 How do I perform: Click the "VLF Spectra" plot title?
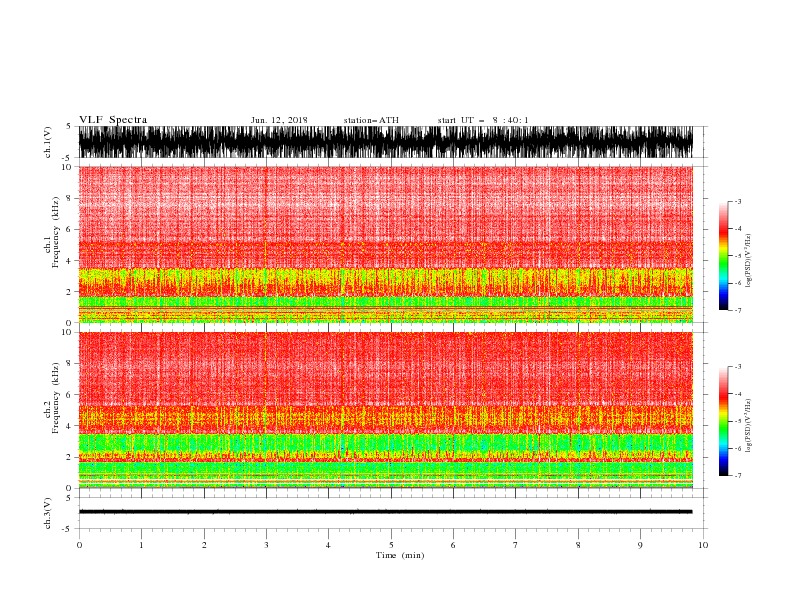pyautogui.click(x=113, y=120)
